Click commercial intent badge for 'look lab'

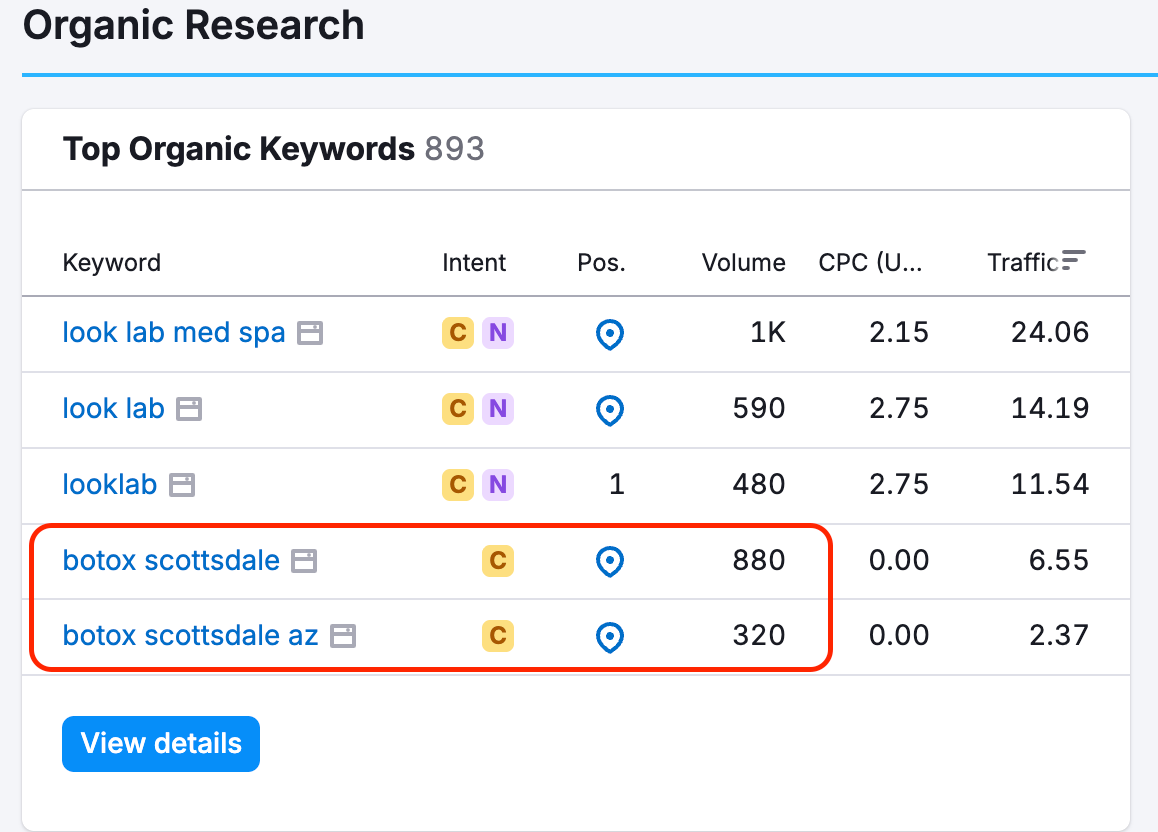point(458,409)
